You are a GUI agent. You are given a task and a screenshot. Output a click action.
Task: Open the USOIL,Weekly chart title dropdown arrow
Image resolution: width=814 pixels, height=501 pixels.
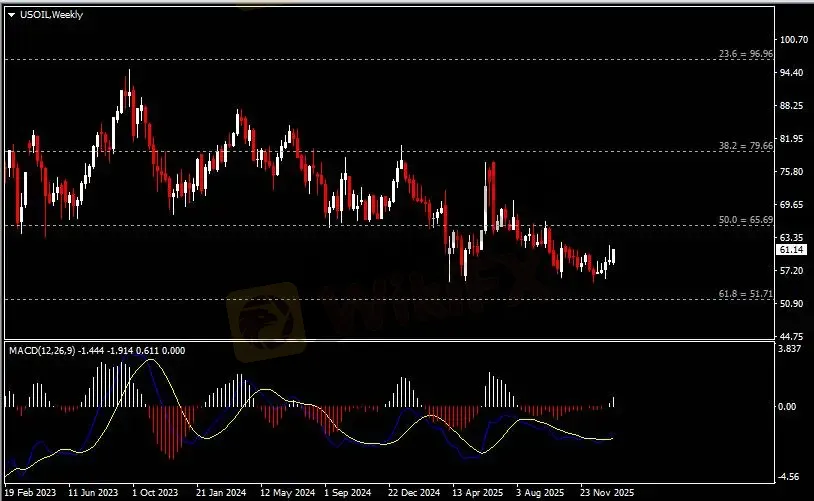[x=11, y=15]
